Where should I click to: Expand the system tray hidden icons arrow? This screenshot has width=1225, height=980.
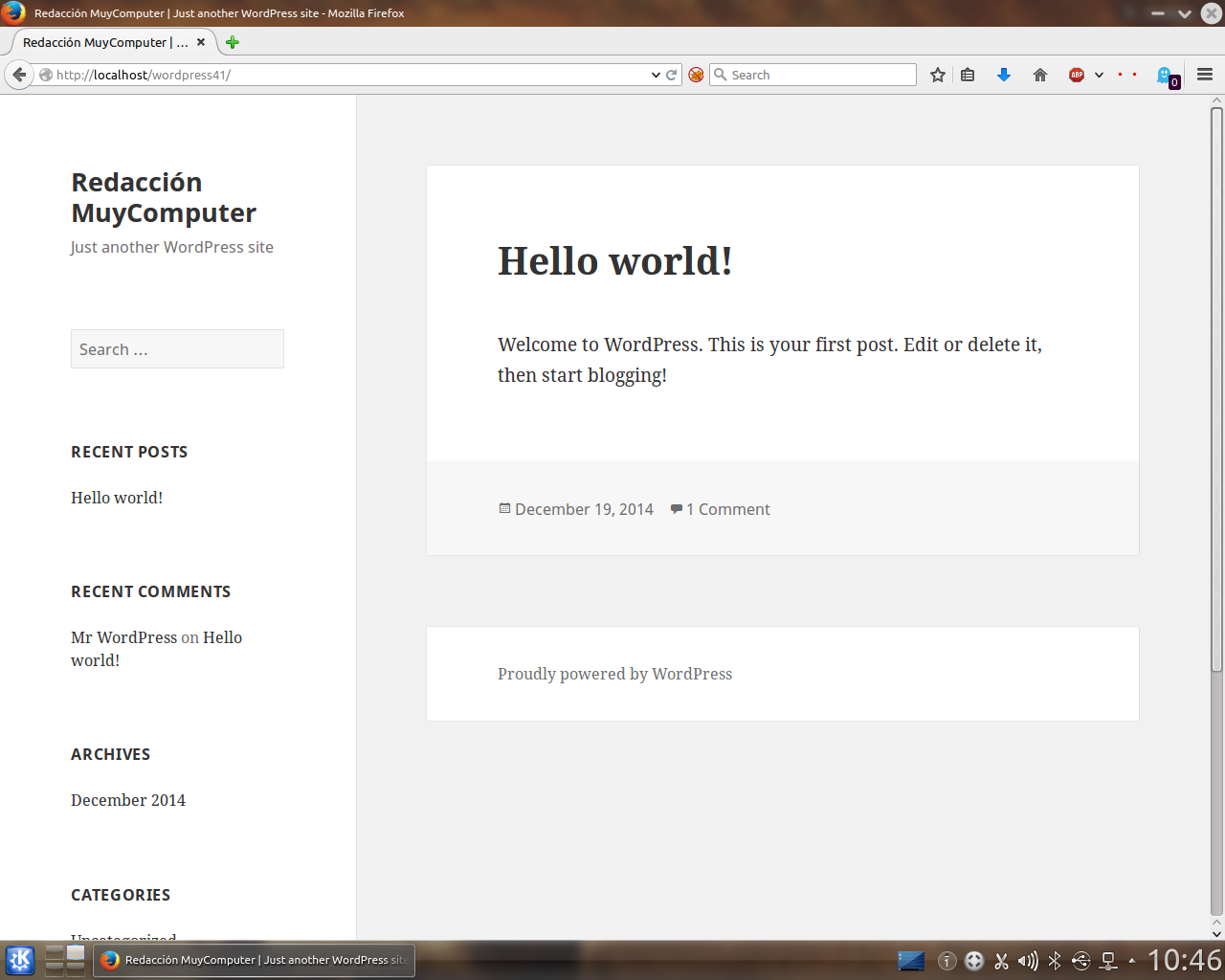coord(1134,961)
